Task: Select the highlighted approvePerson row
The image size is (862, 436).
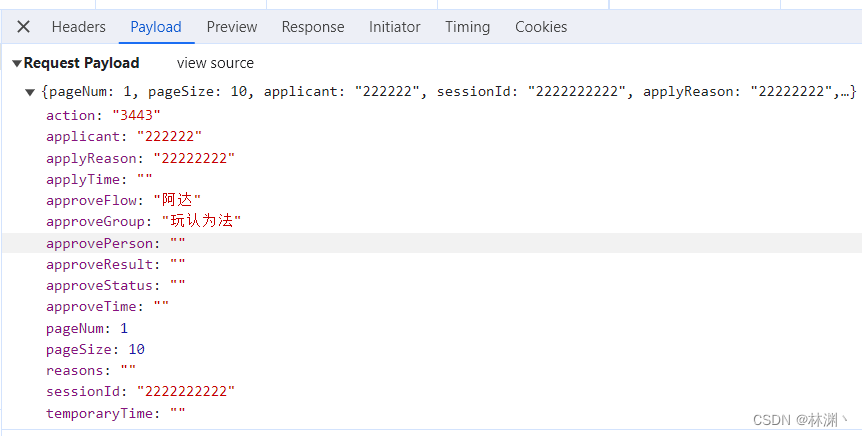Action: click(432, 243)
